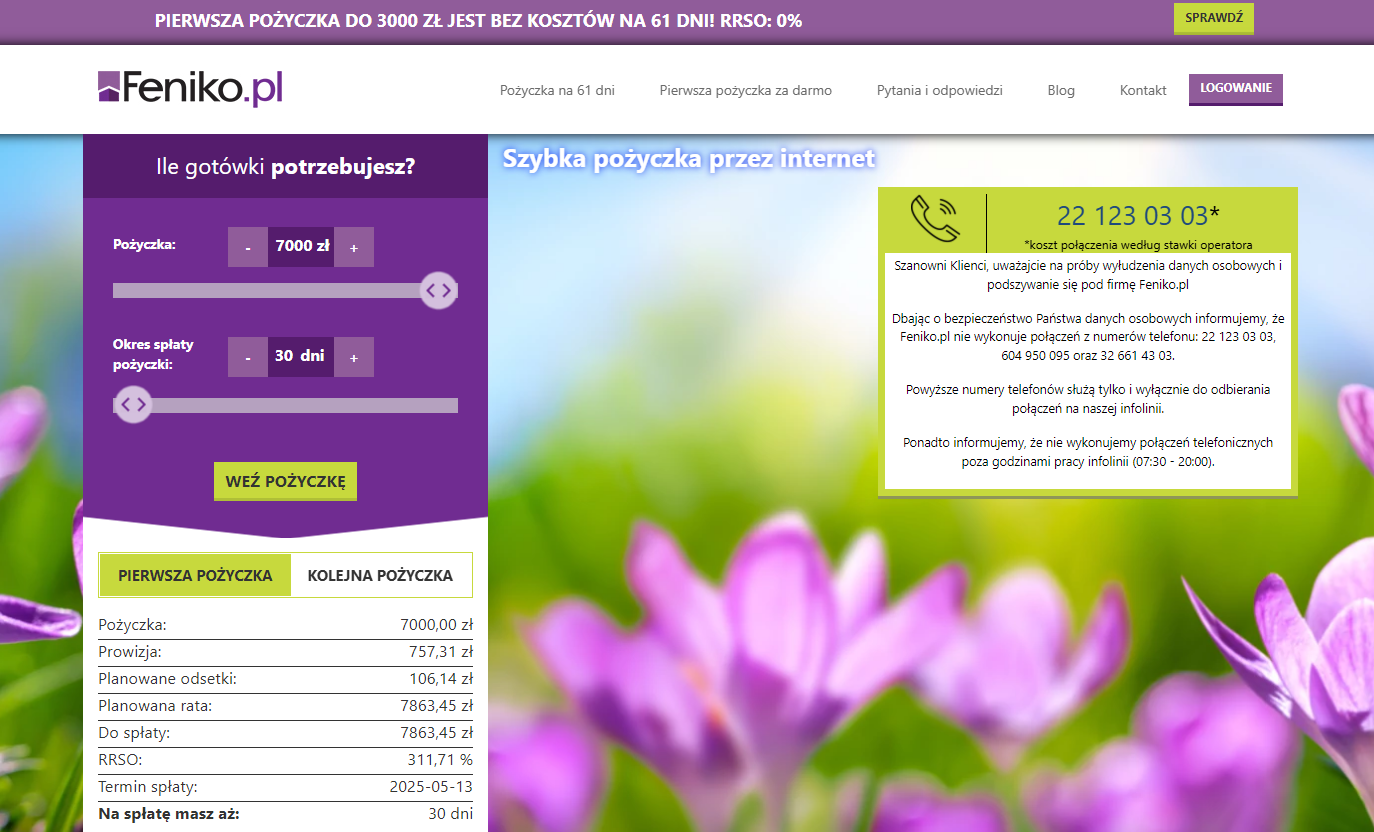Open the Kontakt menu item
Image resolution: width=1374 pixels, height=832 pixels.
click(x=1143, y=90)
